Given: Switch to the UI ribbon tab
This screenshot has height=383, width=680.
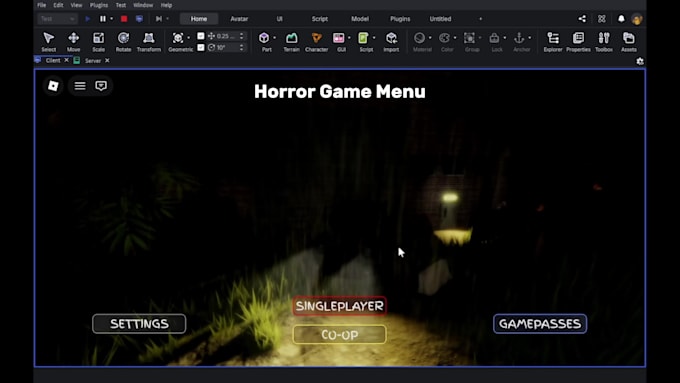Looking at the screenshot, I should coord(280,19).
